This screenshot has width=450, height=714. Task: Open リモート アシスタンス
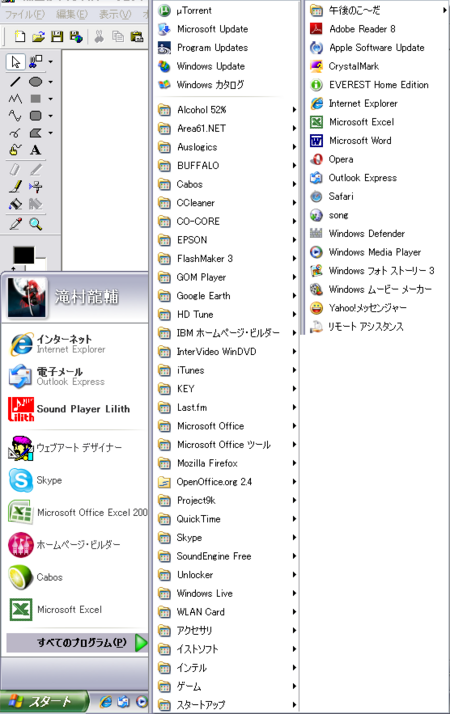click(x=377, y=327)
